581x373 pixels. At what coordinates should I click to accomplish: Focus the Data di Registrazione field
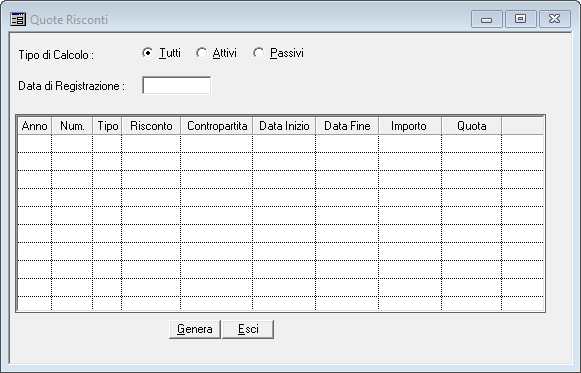coord(176,85)
